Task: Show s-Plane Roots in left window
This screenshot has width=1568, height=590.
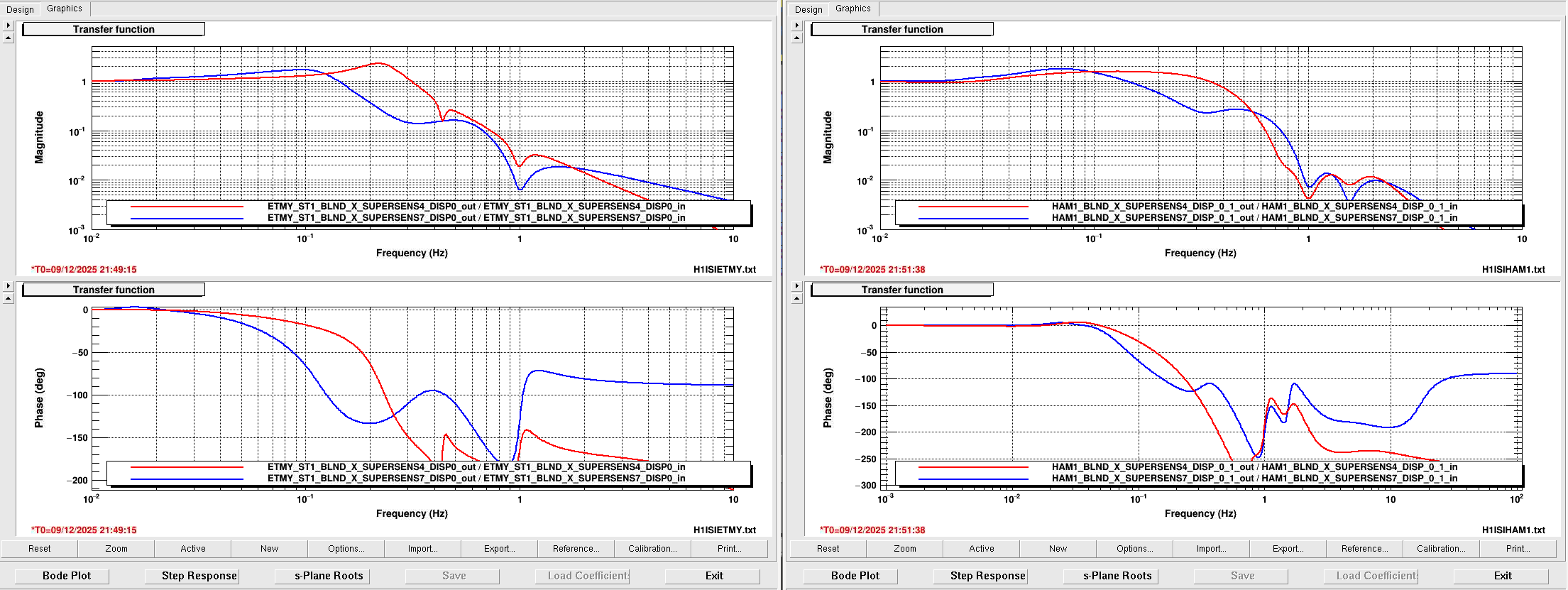Action: coord(329,576)
